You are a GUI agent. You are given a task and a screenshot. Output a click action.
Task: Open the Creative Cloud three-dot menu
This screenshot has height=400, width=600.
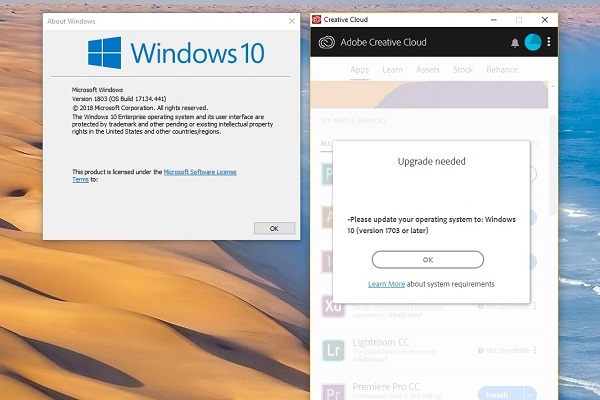click(x=549, y=42)
